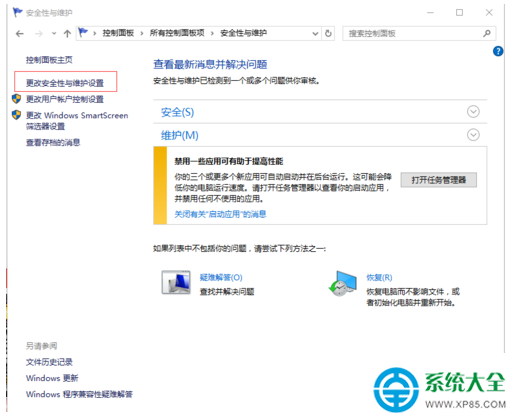Image resolution: width=508 pixels, height=415 pixels.
Task: Click the recovery clock monitor icon
Action: (x=343, y=283)
